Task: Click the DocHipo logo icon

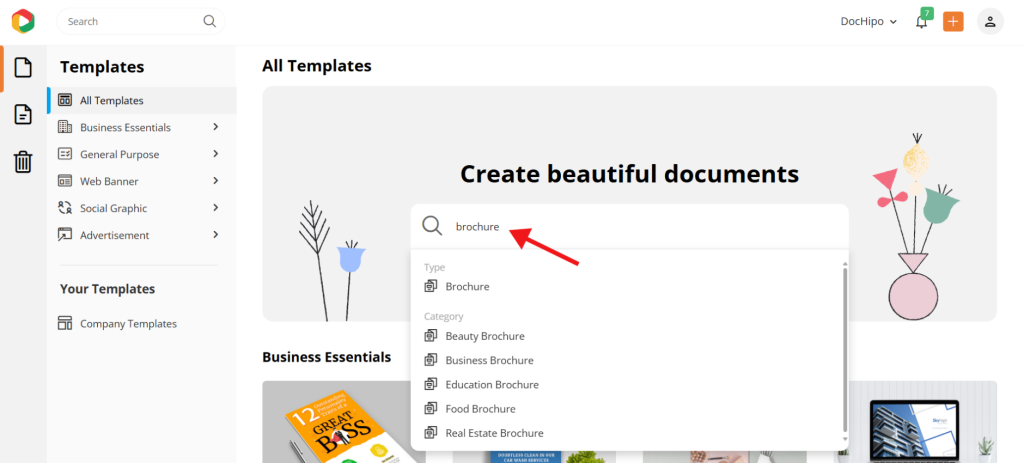Action: [x=23, y=21]
